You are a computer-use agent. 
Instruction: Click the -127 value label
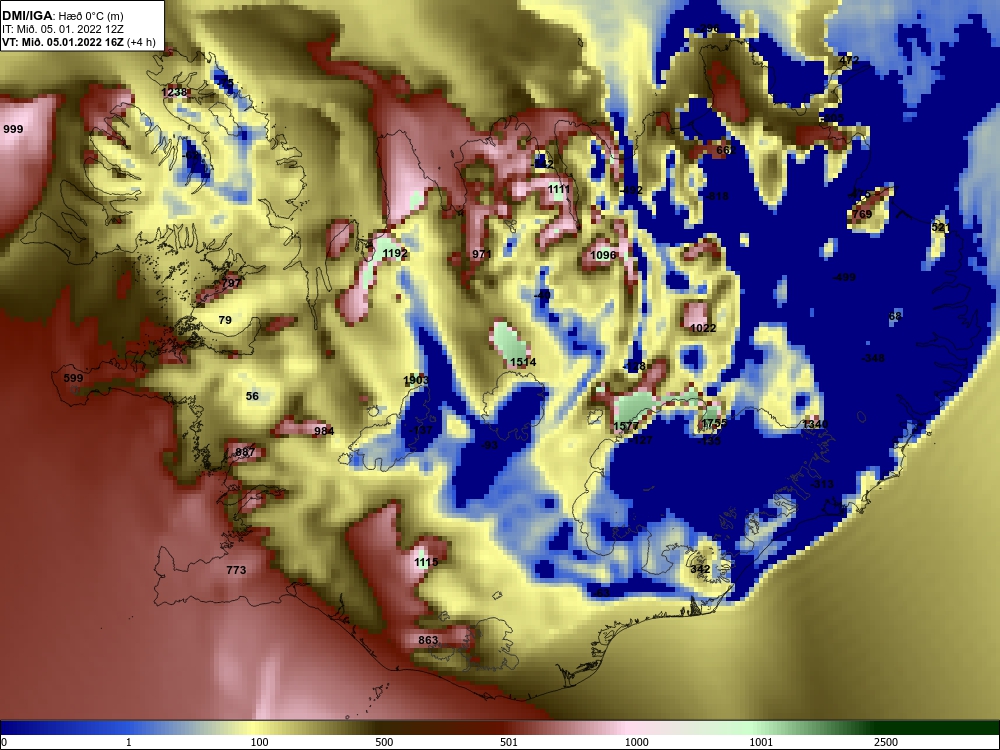click(x=641, y=440)
